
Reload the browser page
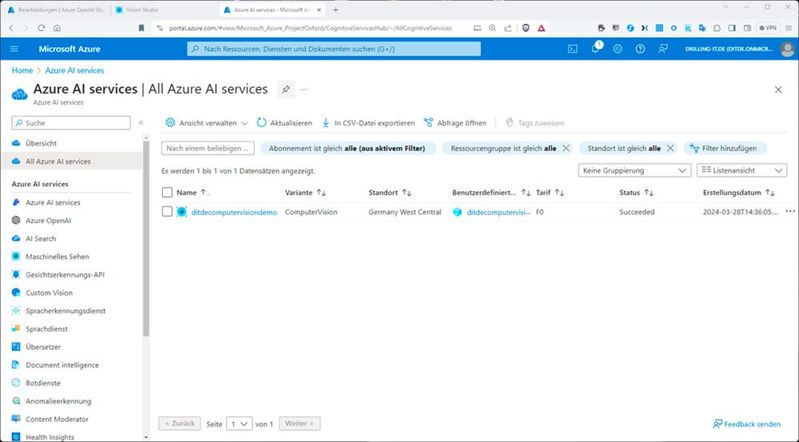(x=41, y=28)
